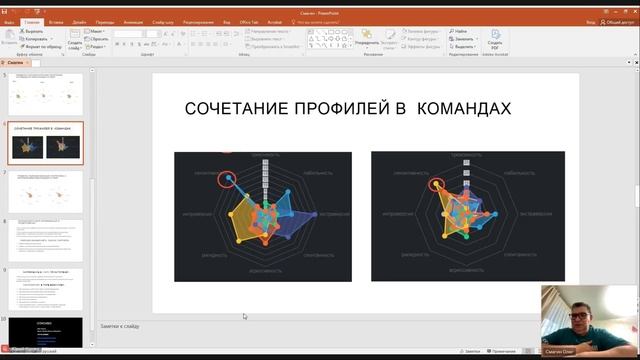Close the Смагин document tab
This screenshot has height=360, width=640.
(x=27, y=62)
